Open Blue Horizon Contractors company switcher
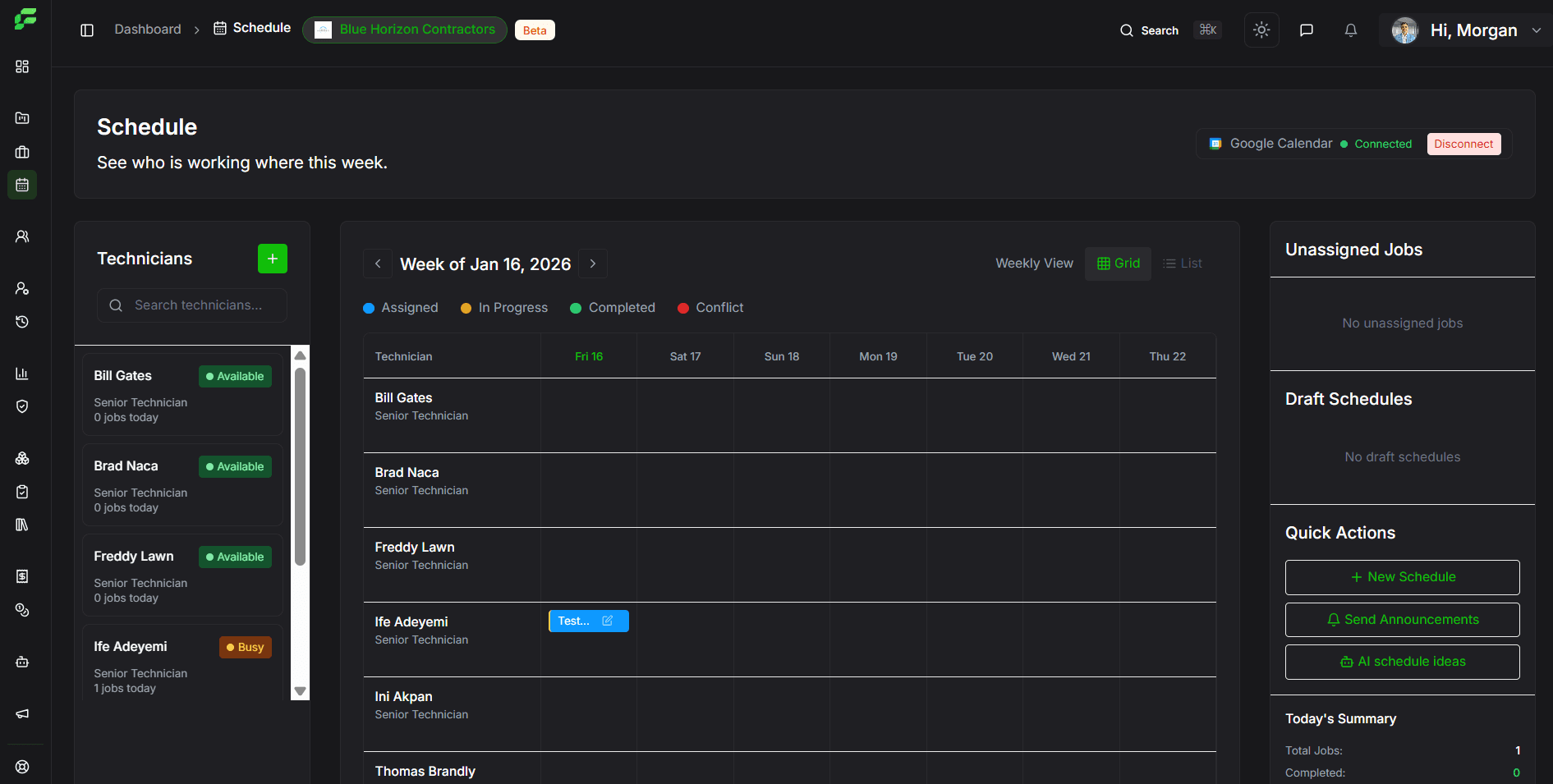This screenshot has width=1553, height=784. pos(405,30)
